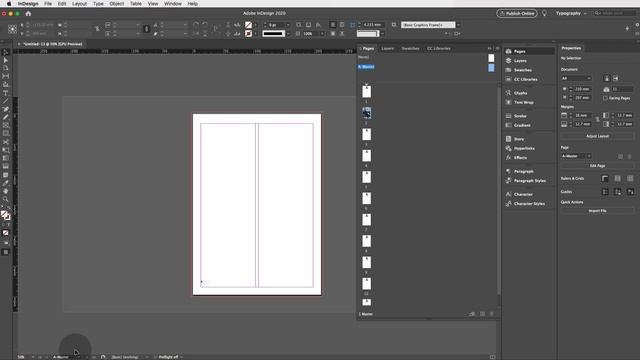Open the Swatches panel from dock
640x360 pixels.
point(522,70)
